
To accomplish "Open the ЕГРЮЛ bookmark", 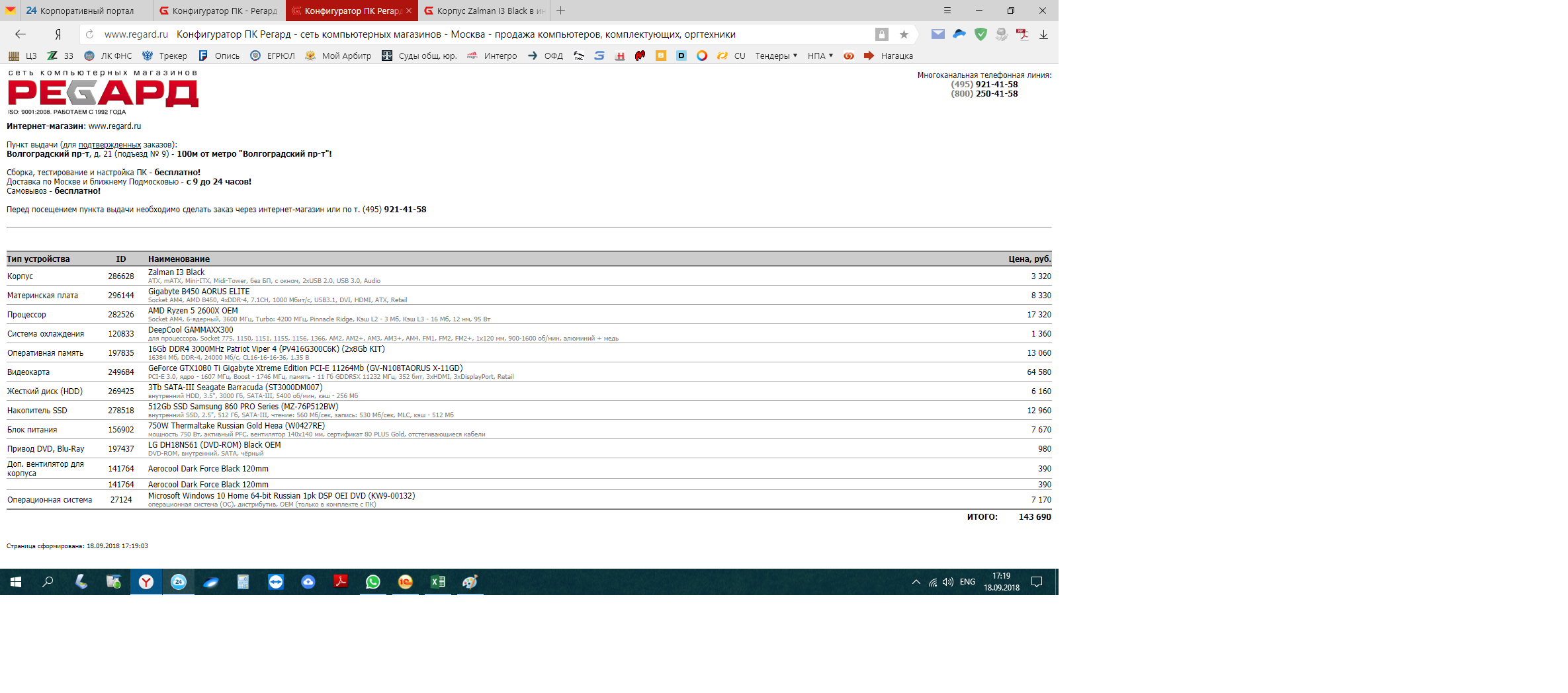I will 273,56.
